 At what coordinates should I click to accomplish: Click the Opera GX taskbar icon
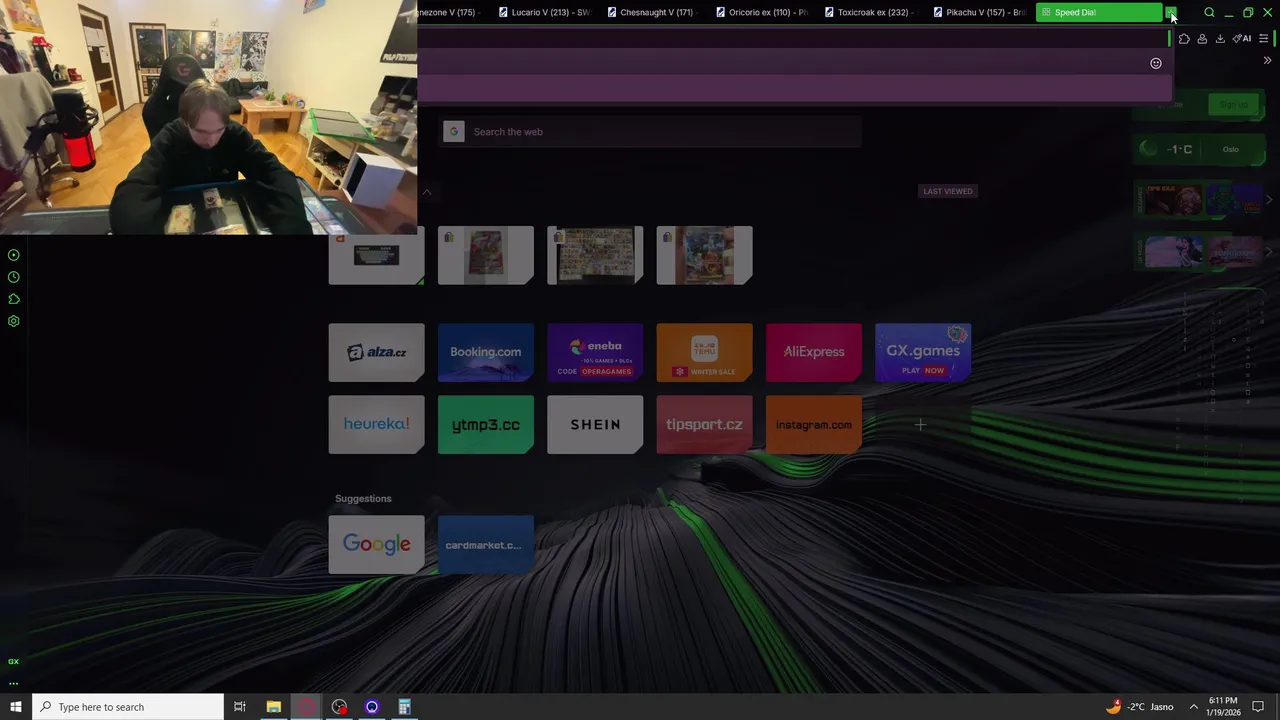(306, 707)
